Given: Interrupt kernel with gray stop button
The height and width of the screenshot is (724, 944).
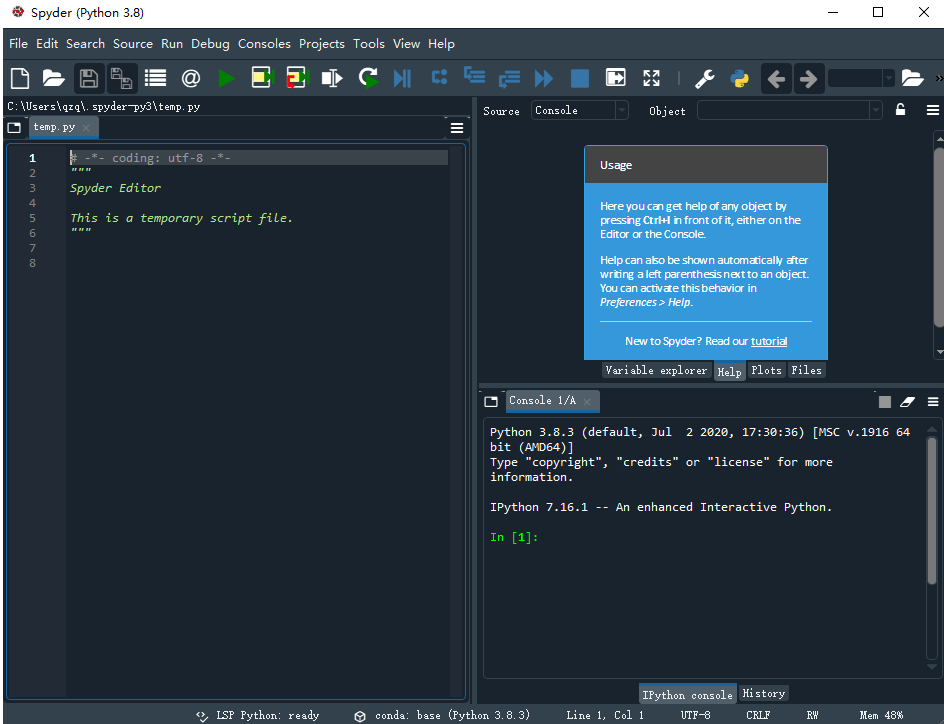Looking at the screenshot, I should (884, 402).
